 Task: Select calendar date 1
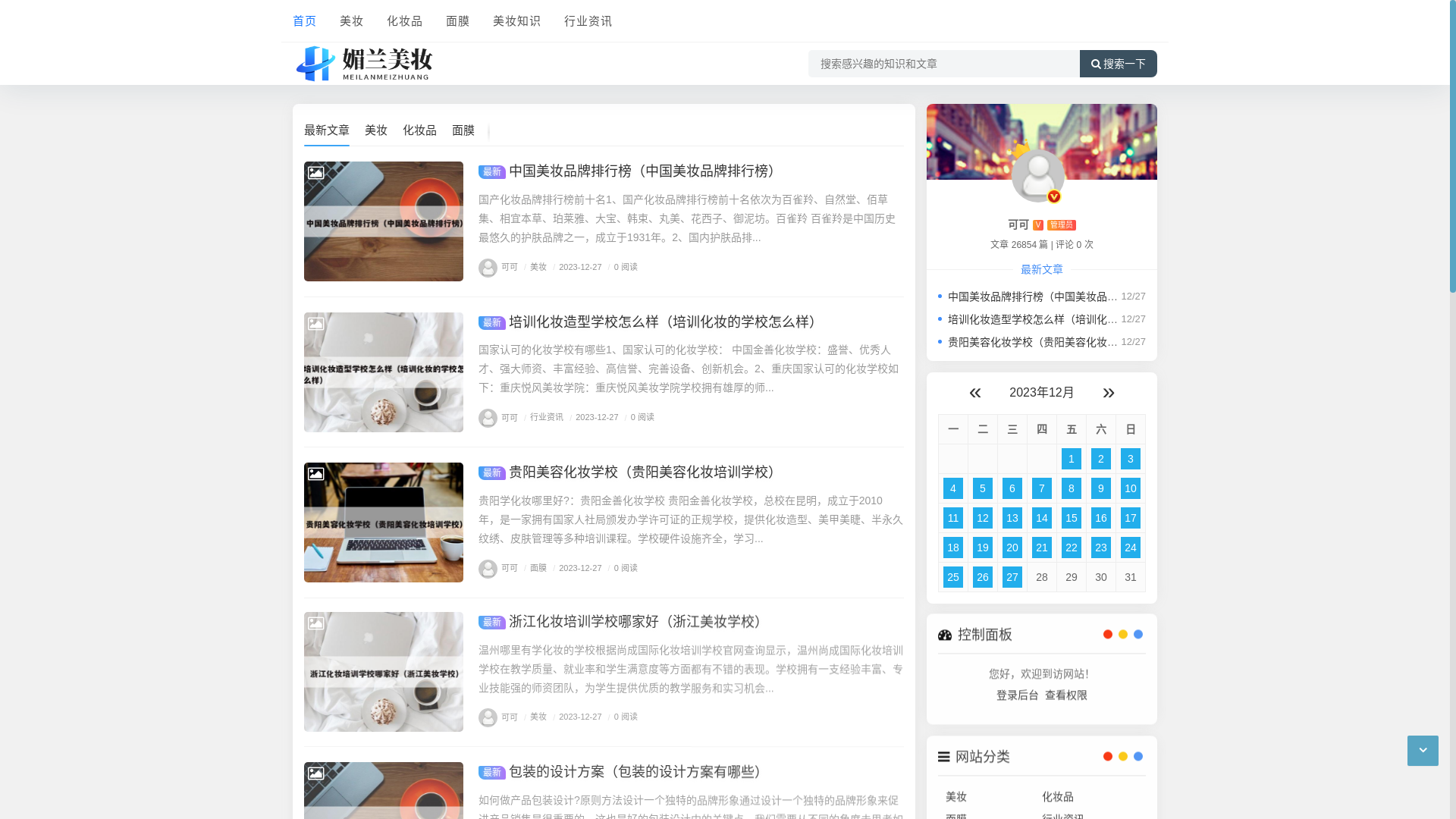pyautogui.click(x=1072, y=459)
